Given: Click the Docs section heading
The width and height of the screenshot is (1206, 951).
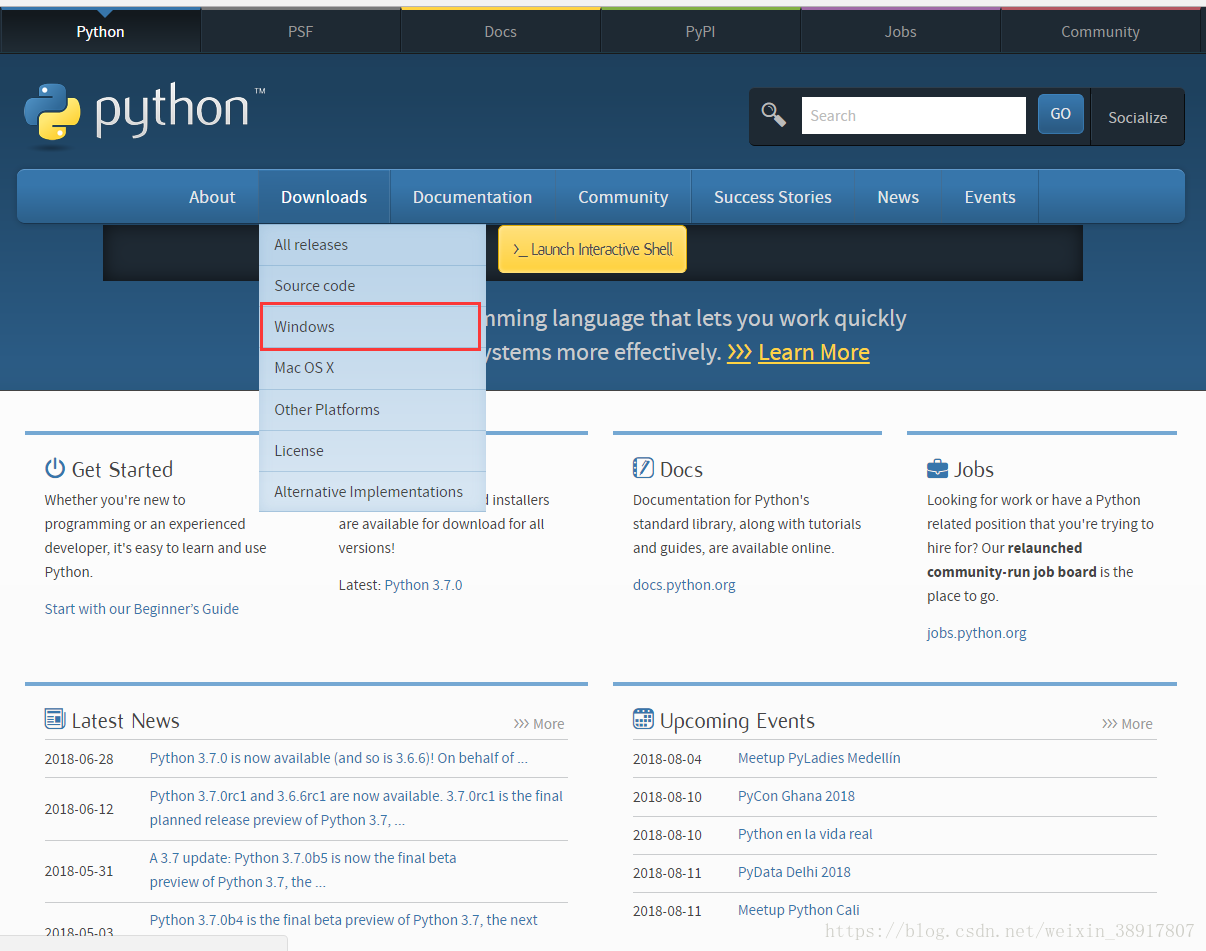Looking at the screenshot, I should coord(681,469).
